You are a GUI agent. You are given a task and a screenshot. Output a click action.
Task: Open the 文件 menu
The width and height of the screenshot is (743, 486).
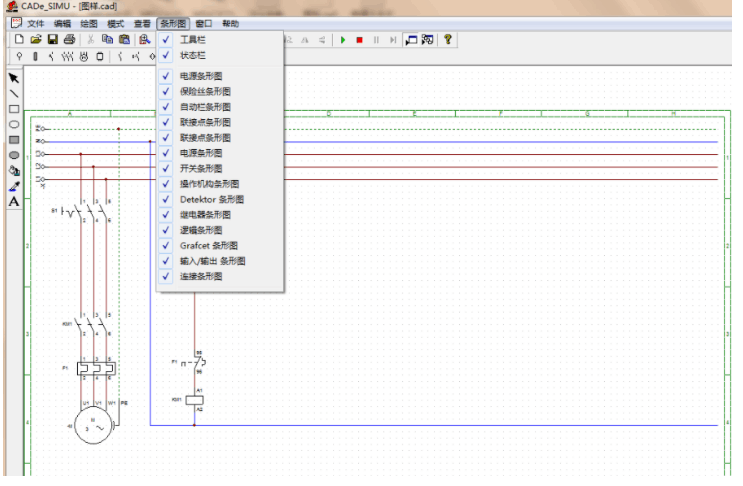36,22
